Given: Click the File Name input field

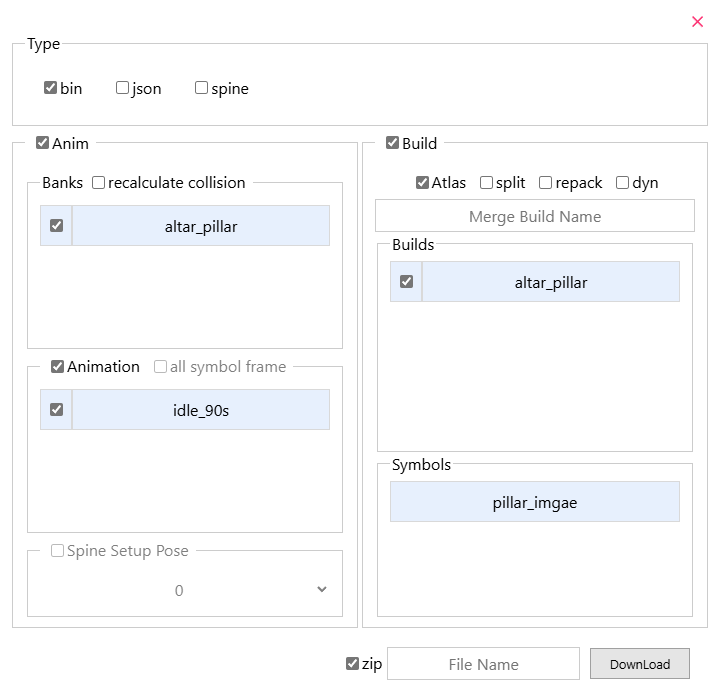Looking at the screenshot, I should [x=483, y=664].
